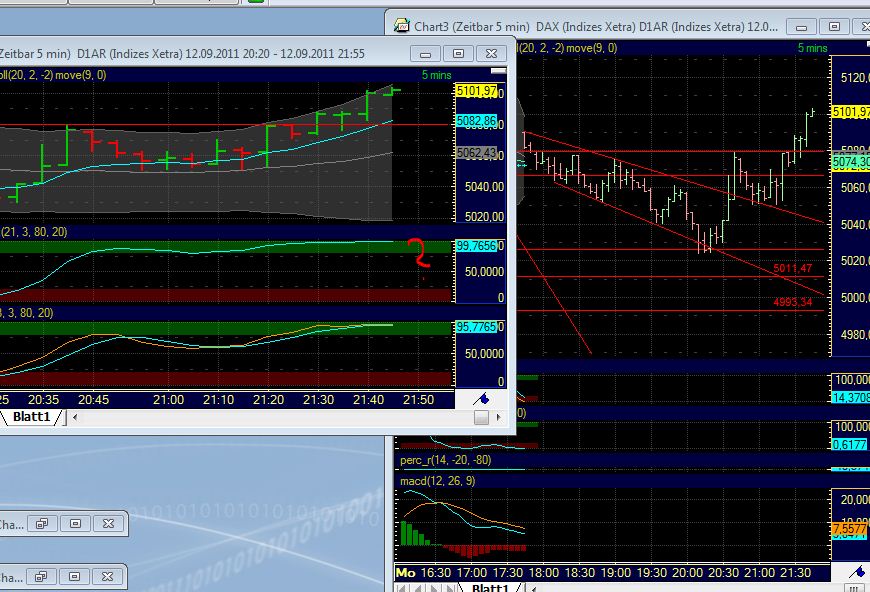870x592 pixels.
Task: Click the gray 5062,43 price label
Action: [x=477, y=153]
